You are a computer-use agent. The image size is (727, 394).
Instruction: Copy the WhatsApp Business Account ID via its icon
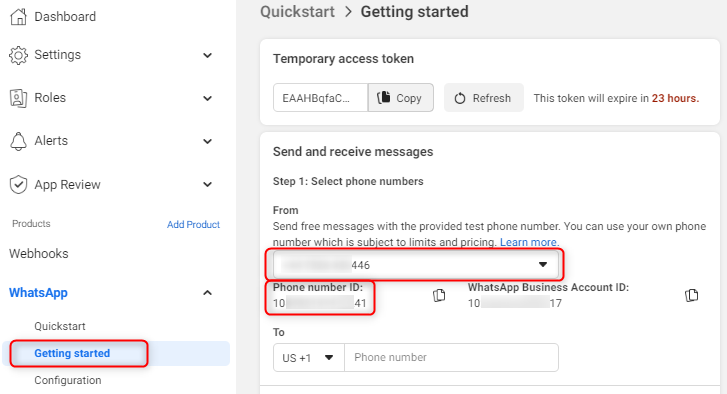pyautogui.click(x=691, y=295)
